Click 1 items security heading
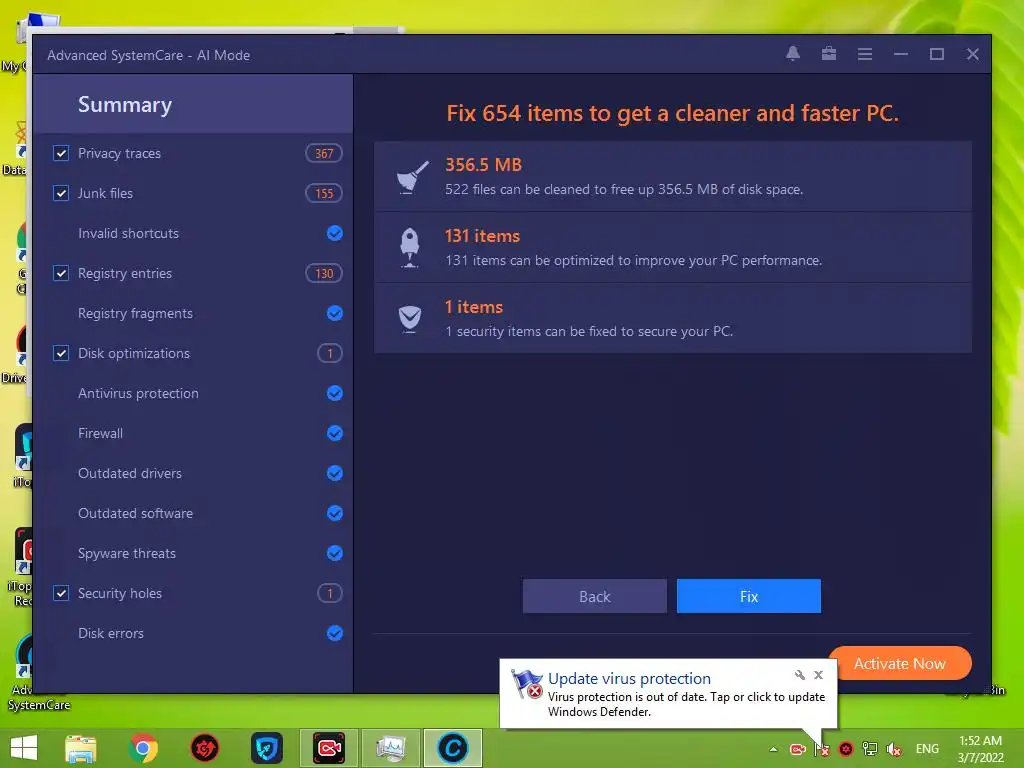Image resolution: width=1024 pixels, height=768 pixels. 473,307
